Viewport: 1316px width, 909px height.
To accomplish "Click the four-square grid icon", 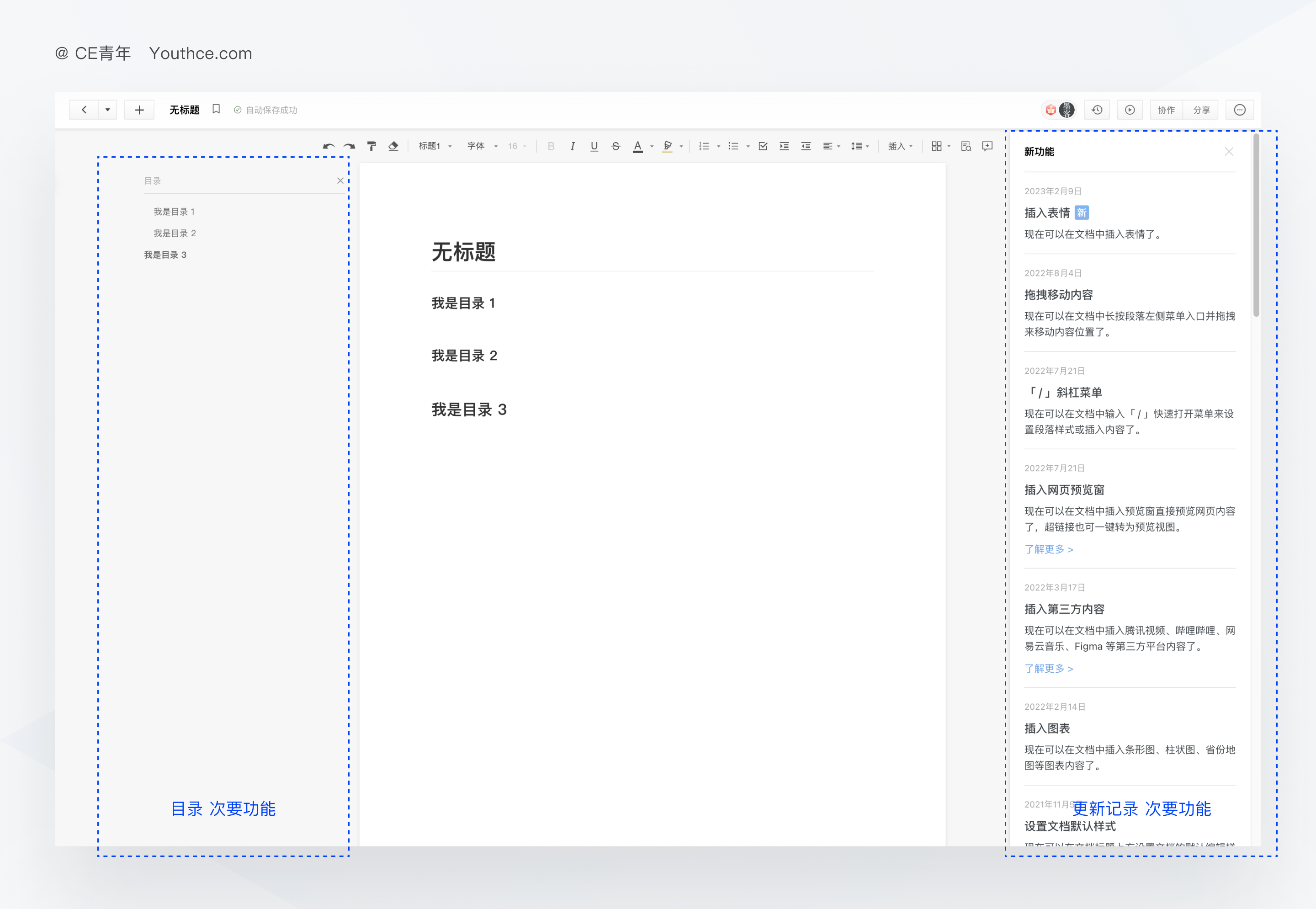I will tap(936, 146).
